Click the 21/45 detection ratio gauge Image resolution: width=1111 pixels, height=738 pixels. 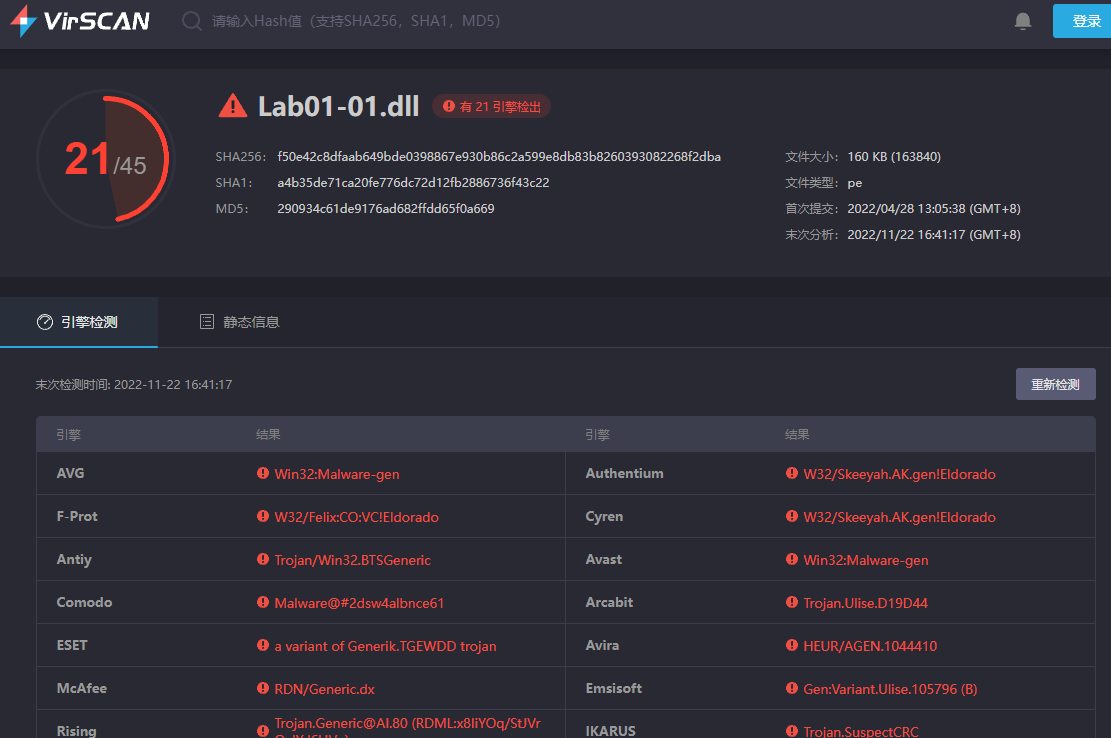[106, 158]
